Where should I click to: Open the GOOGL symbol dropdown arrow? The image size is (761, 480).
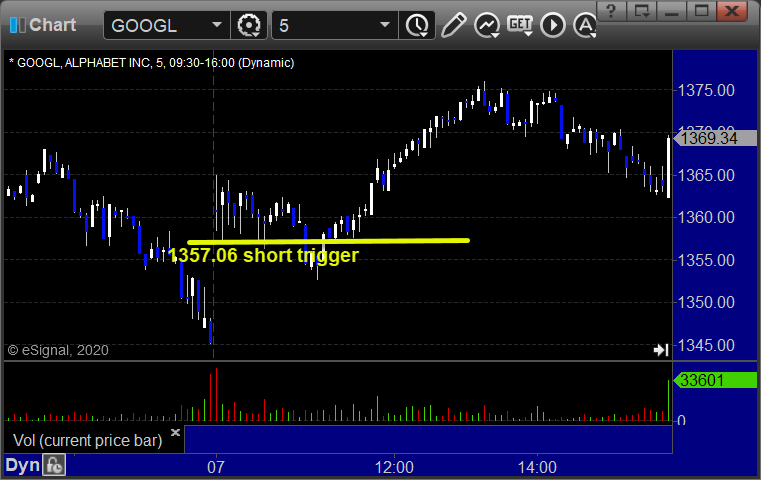[216, 25]
